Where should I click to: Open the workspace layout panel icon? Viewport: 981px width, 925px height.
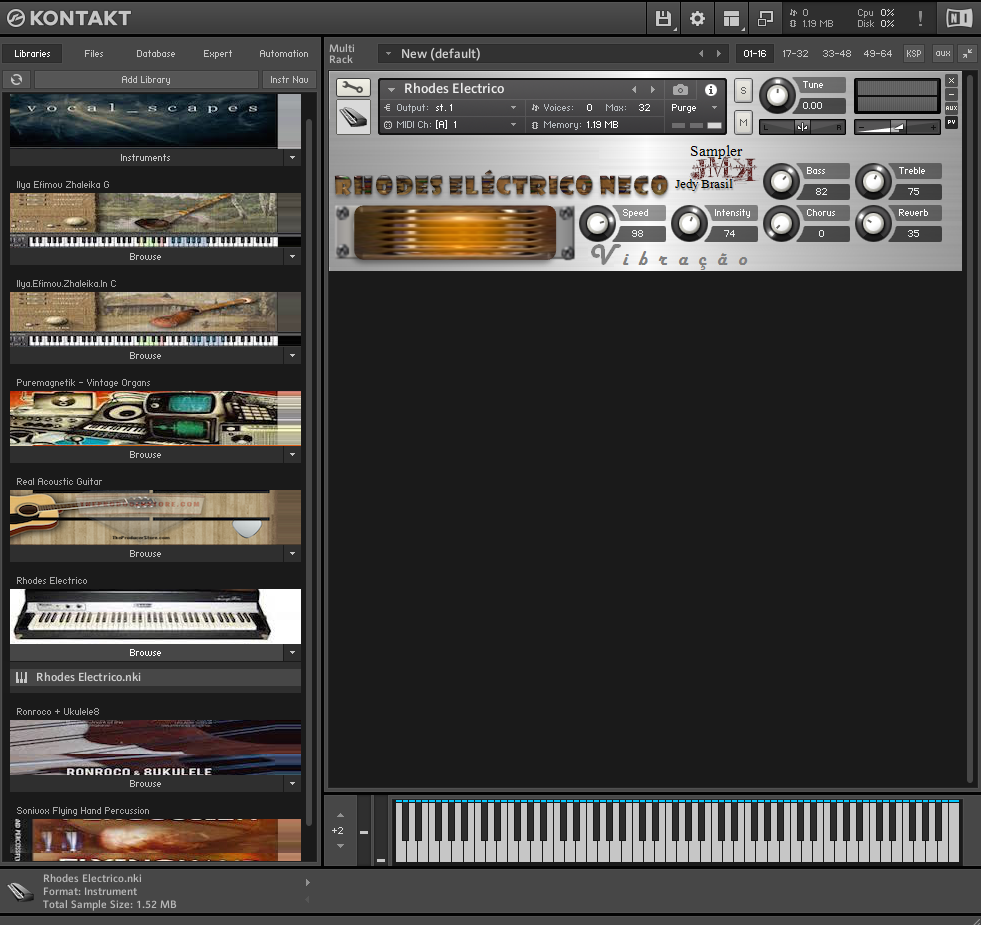pos(731,18)
